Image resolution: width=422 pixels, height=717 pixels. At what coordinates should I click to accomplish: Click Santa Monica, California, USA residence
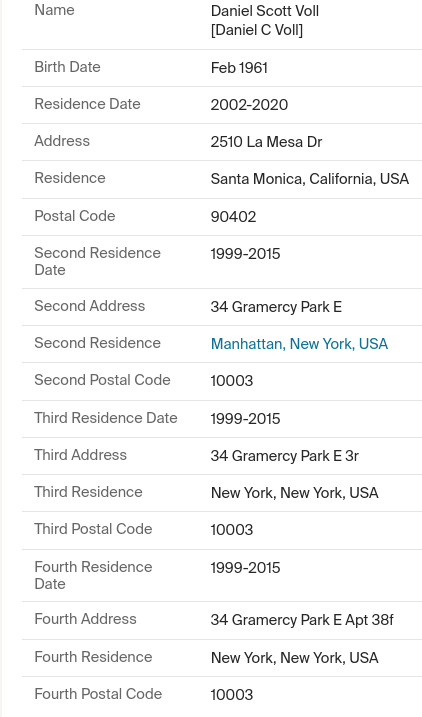tap(310, 179)
